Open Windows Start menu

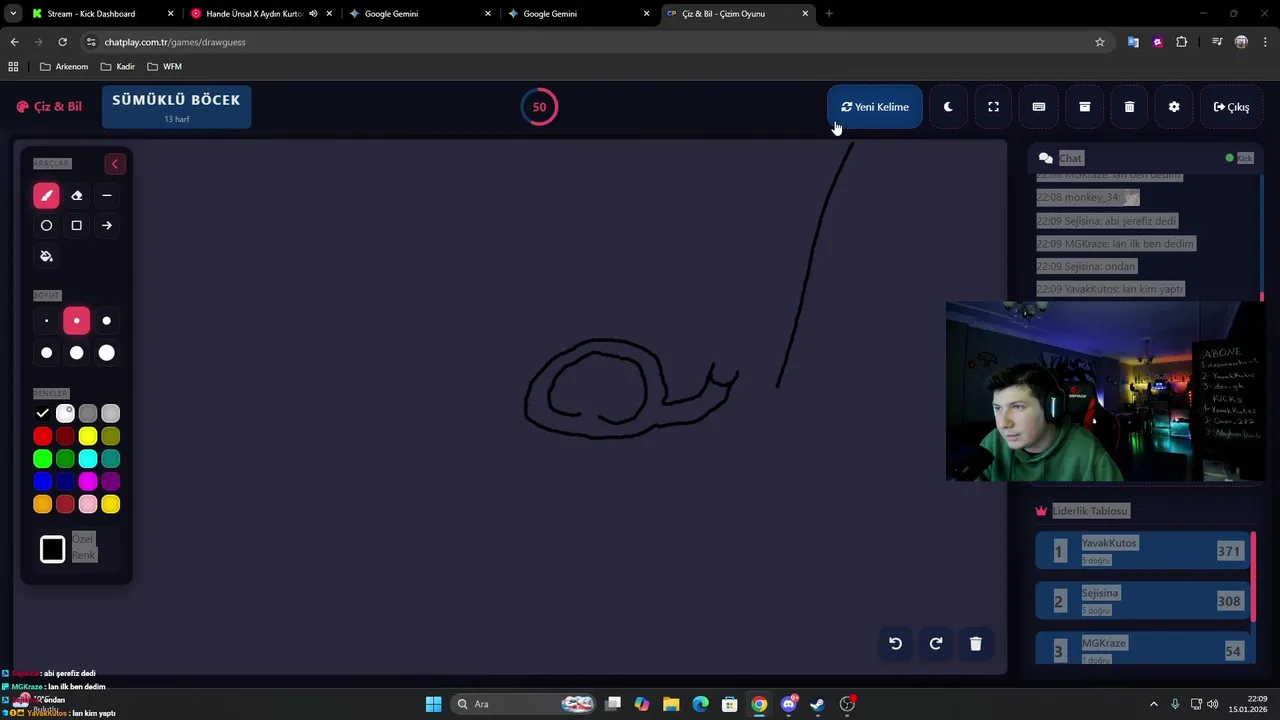tap(433, 704)
